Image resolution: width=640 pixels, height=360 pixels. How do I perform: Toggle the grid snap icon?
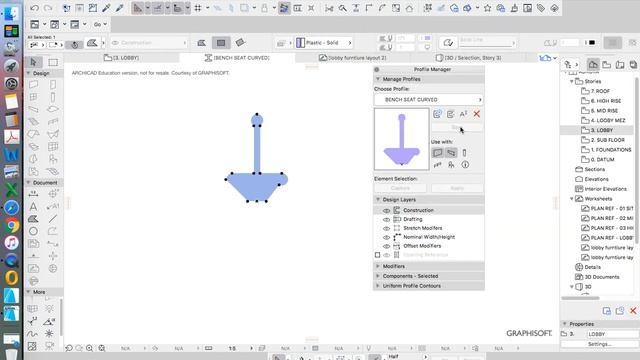coord(198,8)
